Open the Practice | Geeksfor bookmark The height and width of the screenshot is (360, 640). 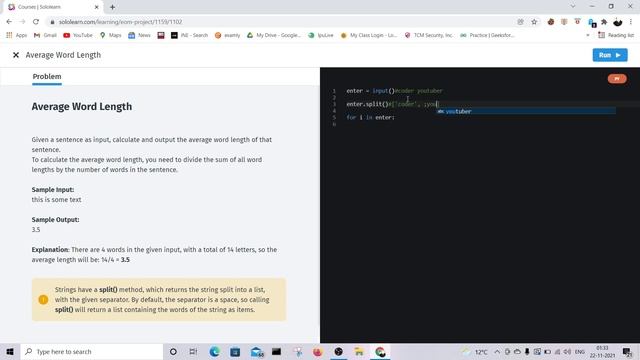coord(487,36)
